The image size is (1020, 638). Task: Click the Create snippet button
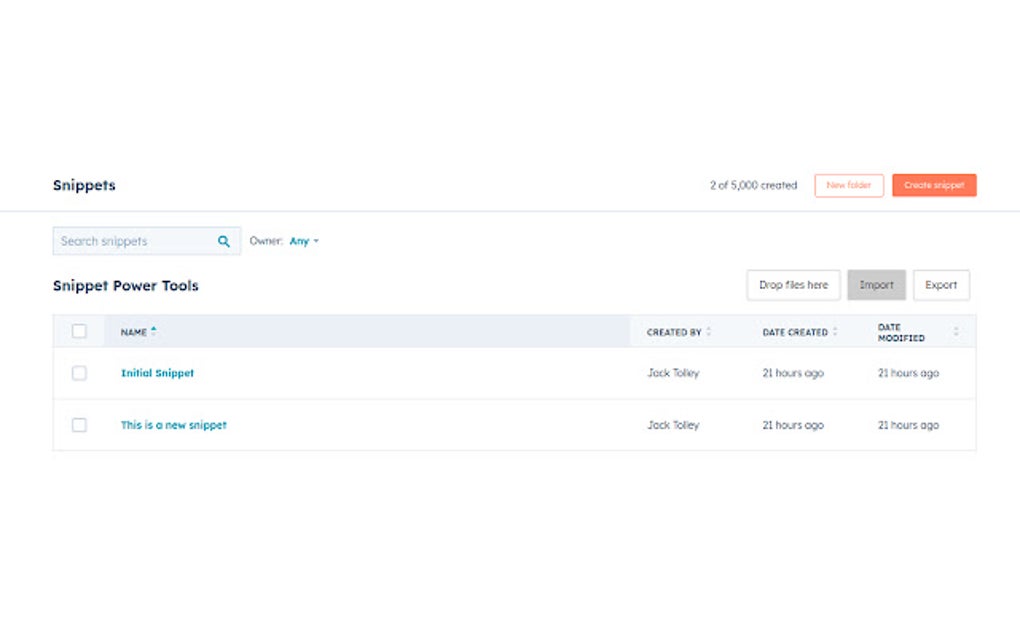pyautogui.click(x=934, y=185)
